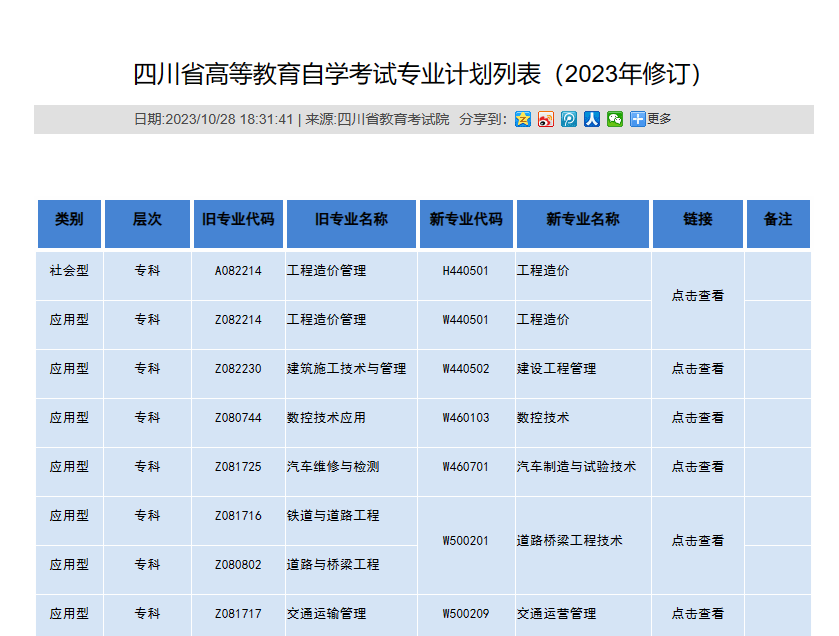Share page to WeChat
The image size is (839, 636).
pos(615,119)
